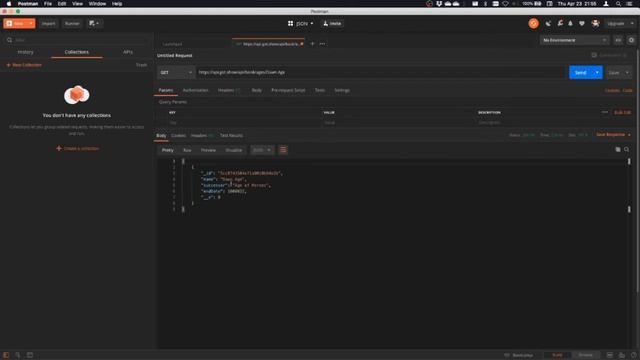The height and width of the screenshot is (360, 640).
Task: Open notifications bell icon
Action: pos(571,24)
